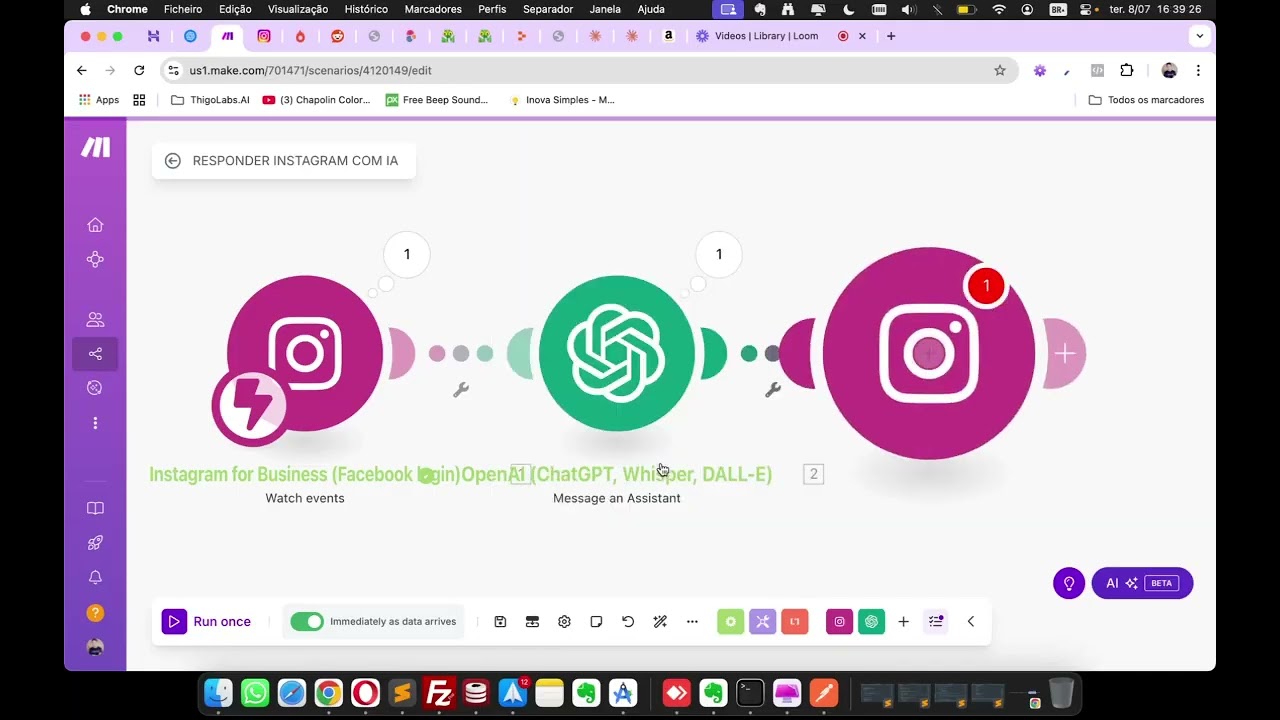Toggle the Immediately as data arrives switch
This screenshot has height=720, width=1280.
[307, 621]
